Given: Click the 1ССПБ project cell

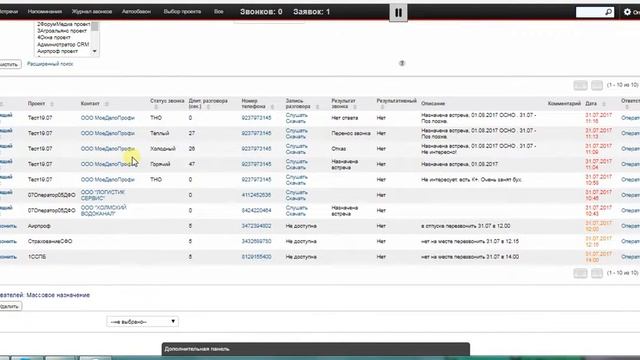Looking at the screenshot, I should click(37, 257).
